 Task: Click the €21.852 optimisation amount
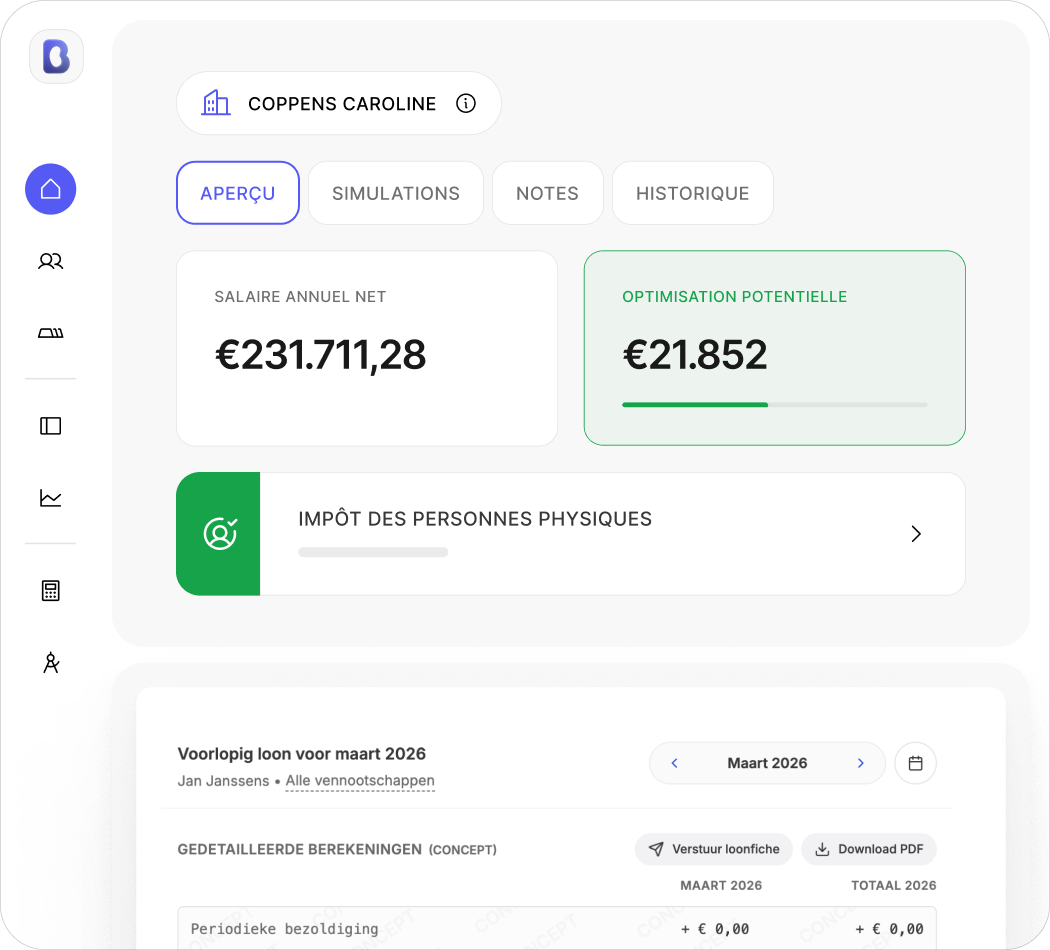[694, 354]
